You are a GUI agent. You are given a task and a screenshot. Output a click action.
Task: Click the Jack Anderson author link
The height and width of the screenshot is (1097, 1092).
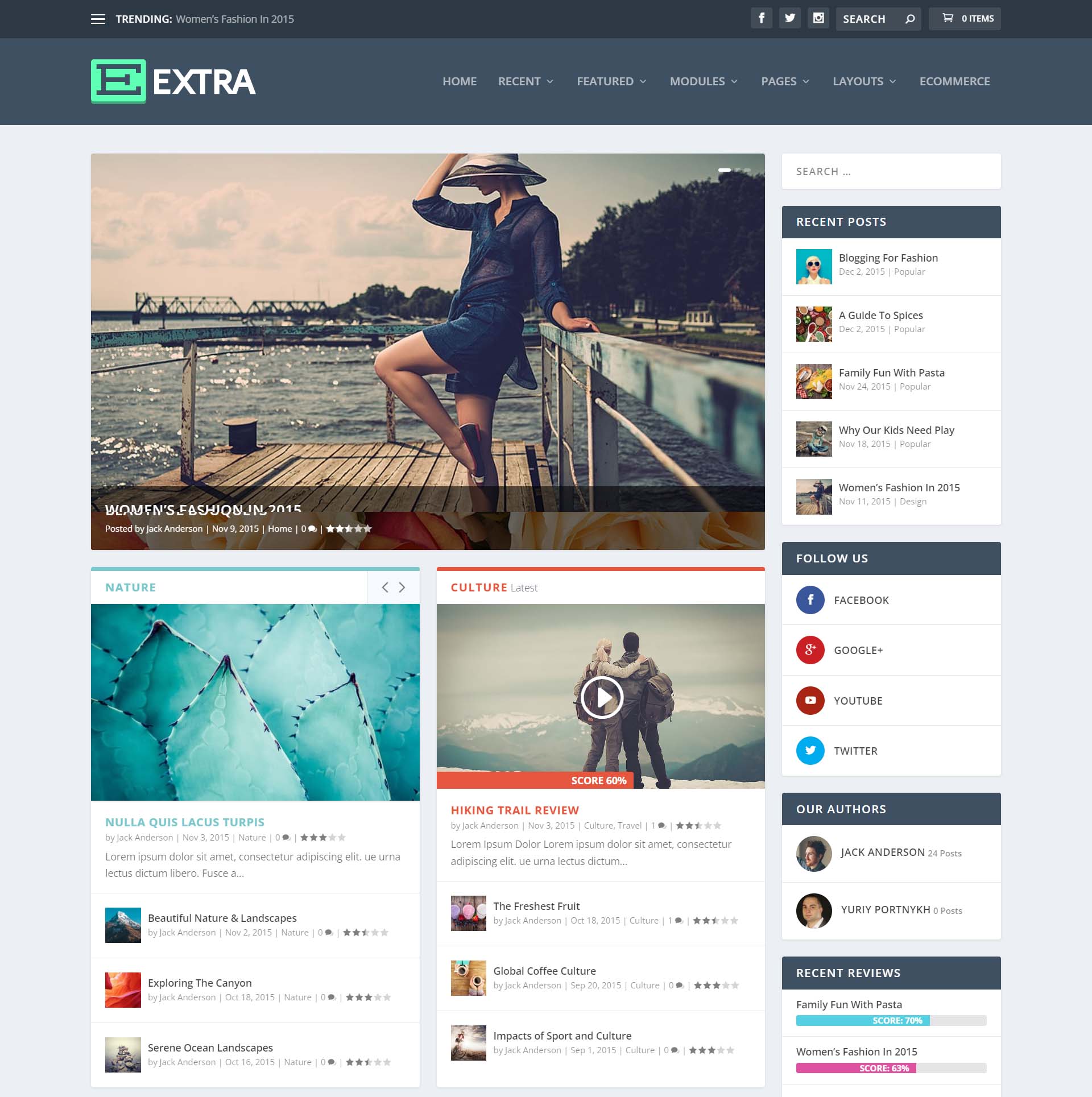coord(883,852)
